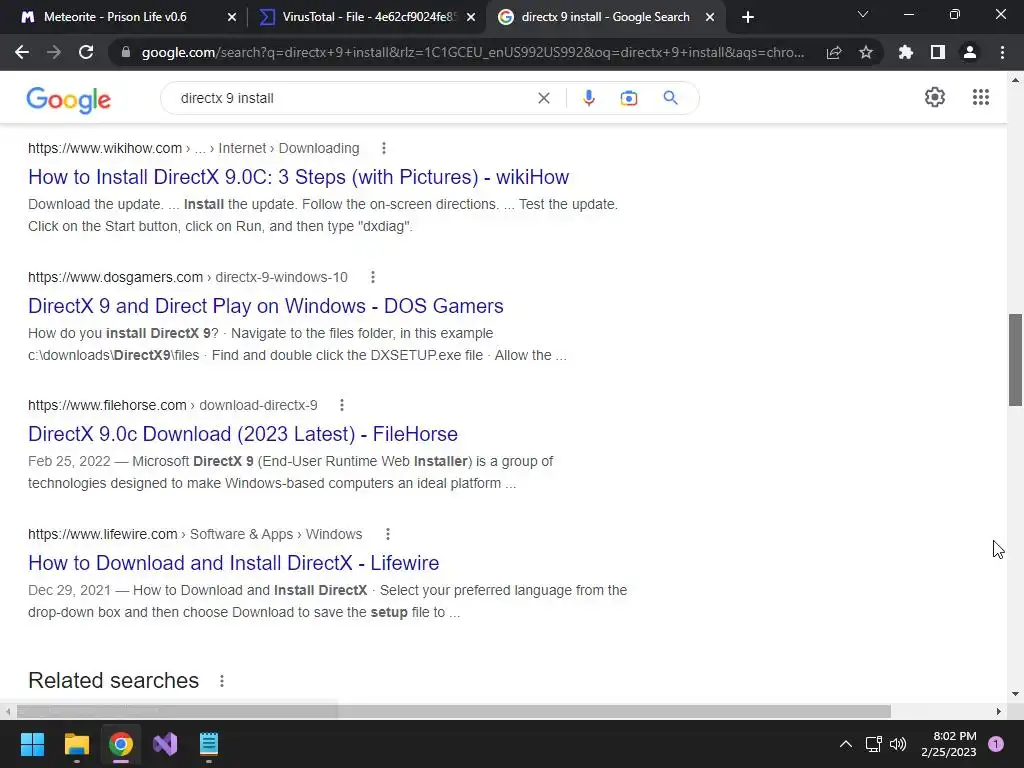Image resolution: width=1024 pixels, height=768 pixels.
Task: Open the Notepad taskbar icon
Action: (x=208, y=744)
